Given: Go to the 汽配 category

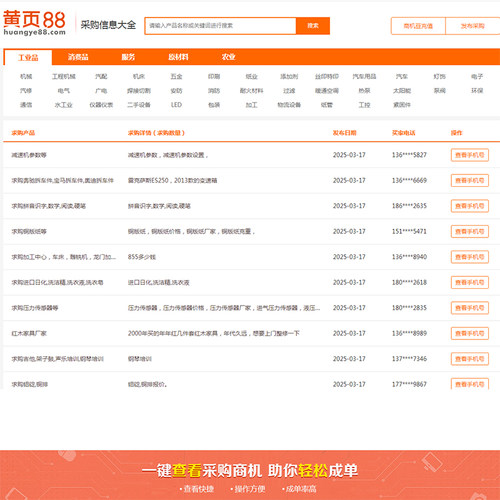Looking at the screenshot, I should [101, 77].
